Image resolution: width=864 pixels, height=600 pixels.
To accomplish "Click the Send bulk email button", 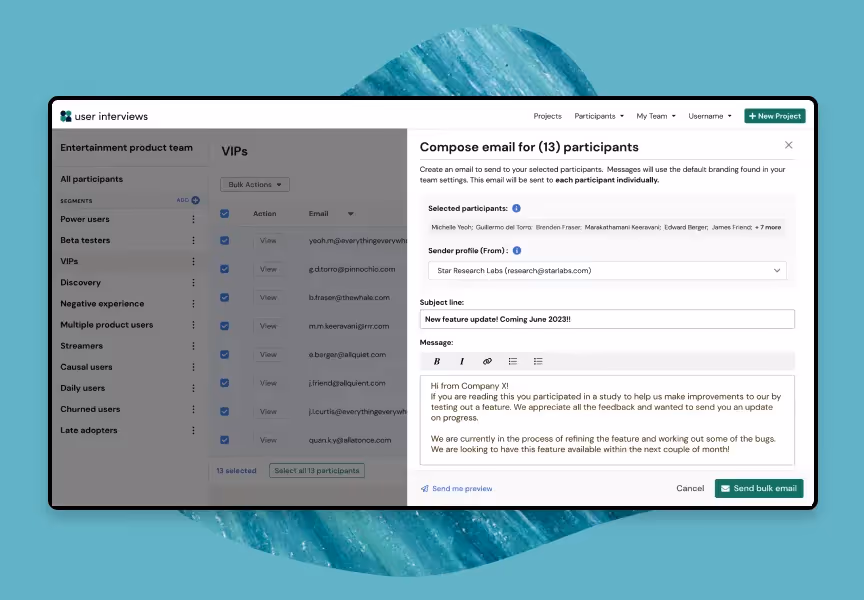I will click(759, 488).
